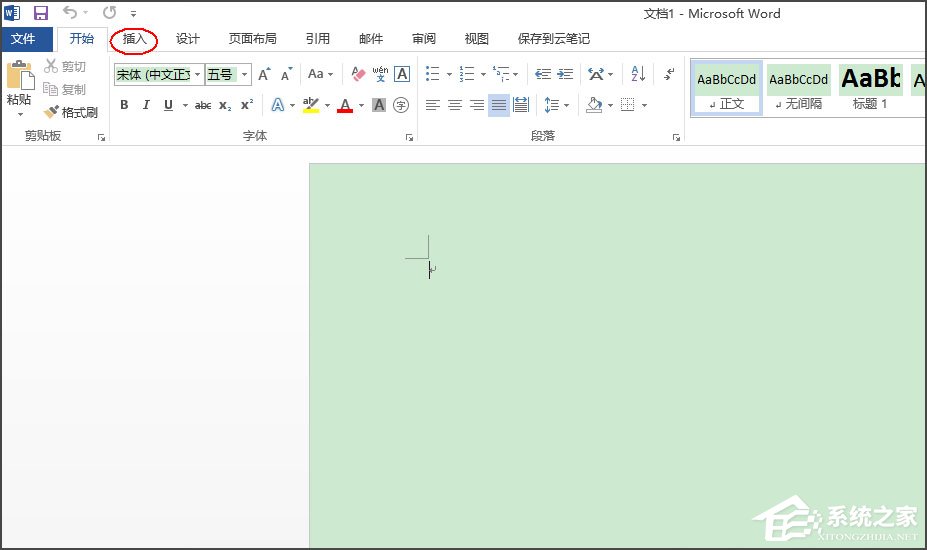927x550 pixels.
Task: Toggle Bold formatting
Action: coord(124,105)
